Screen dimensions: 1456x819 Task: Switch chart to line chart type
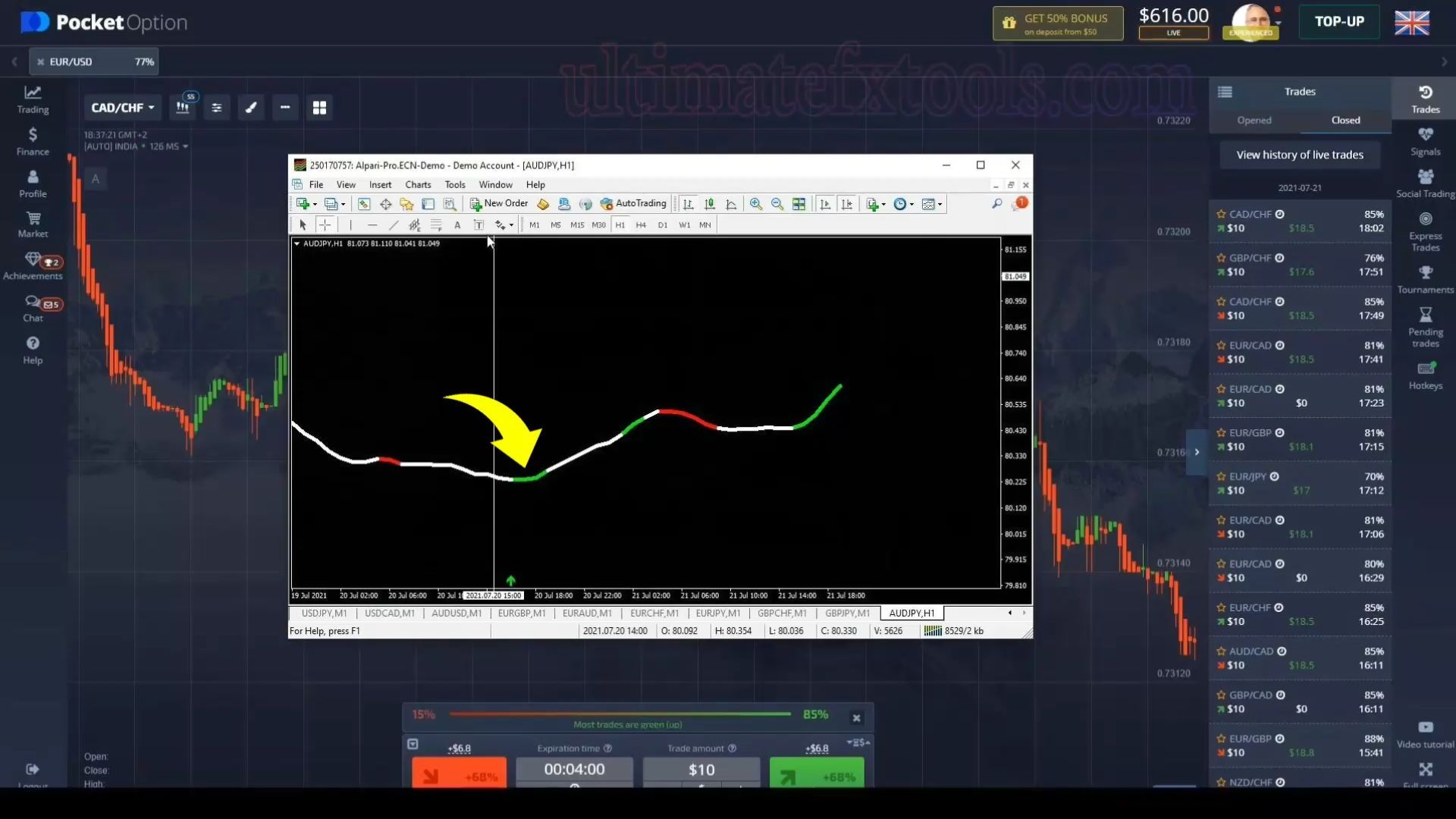[x=731, y=204]
